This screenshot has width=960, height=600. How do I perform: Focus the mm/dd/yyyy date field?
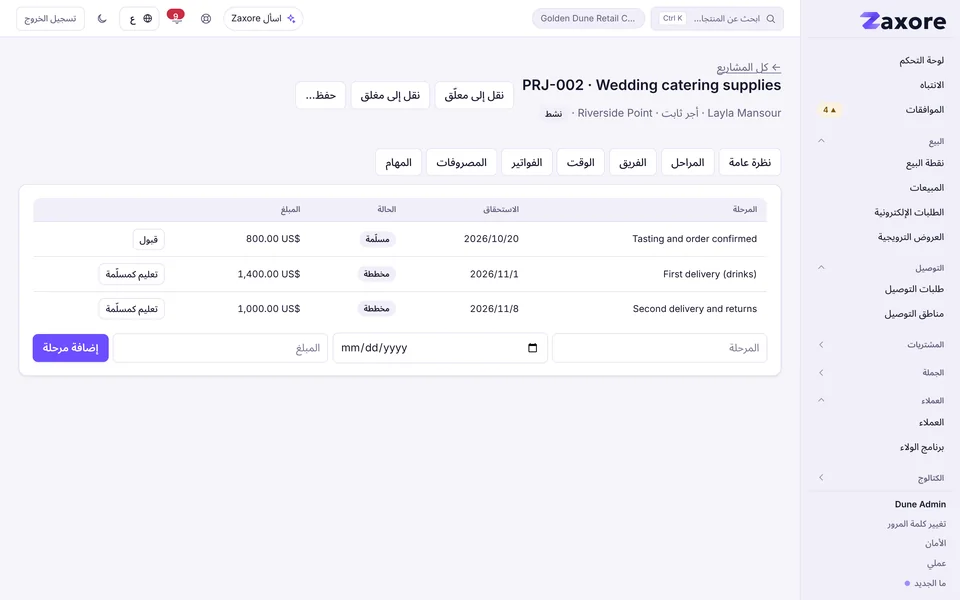(x=440, y=348)
